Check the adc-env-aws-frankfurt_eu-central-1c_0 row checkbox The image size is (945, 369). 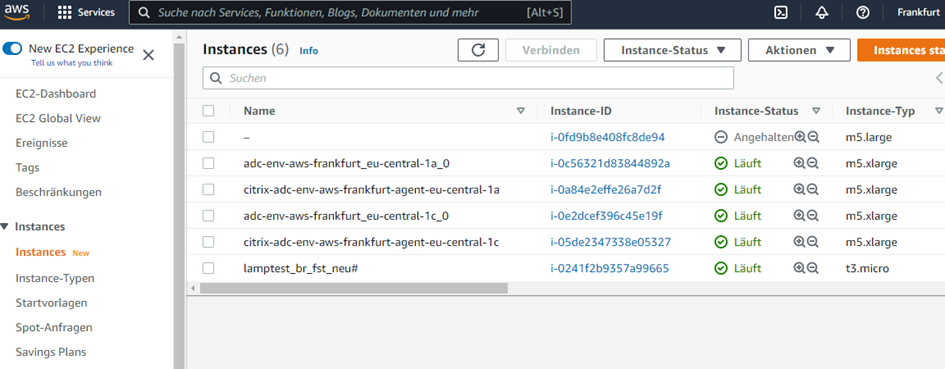point(209,215)
